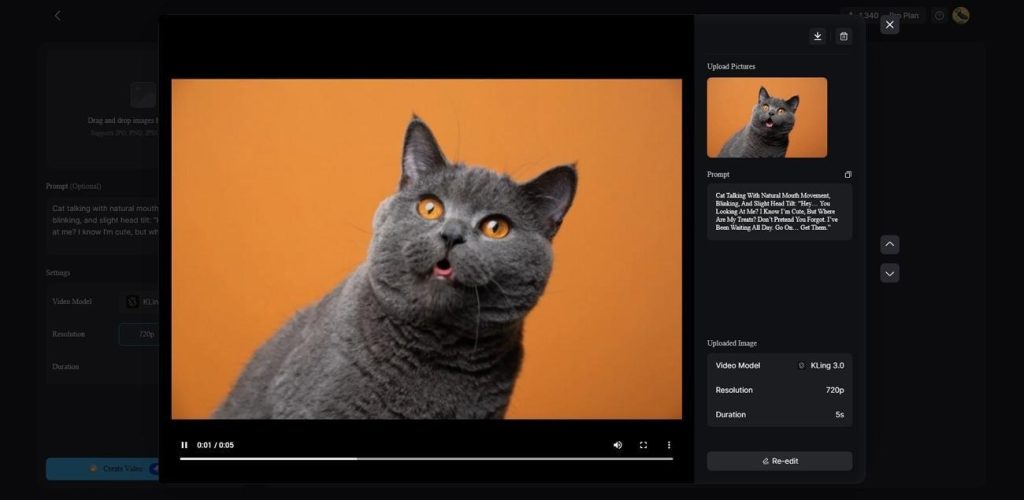The width and height of the screenshot is (1024, 500).
Task: Go to the previous video with the up chevron
Action: pos(889,245)
